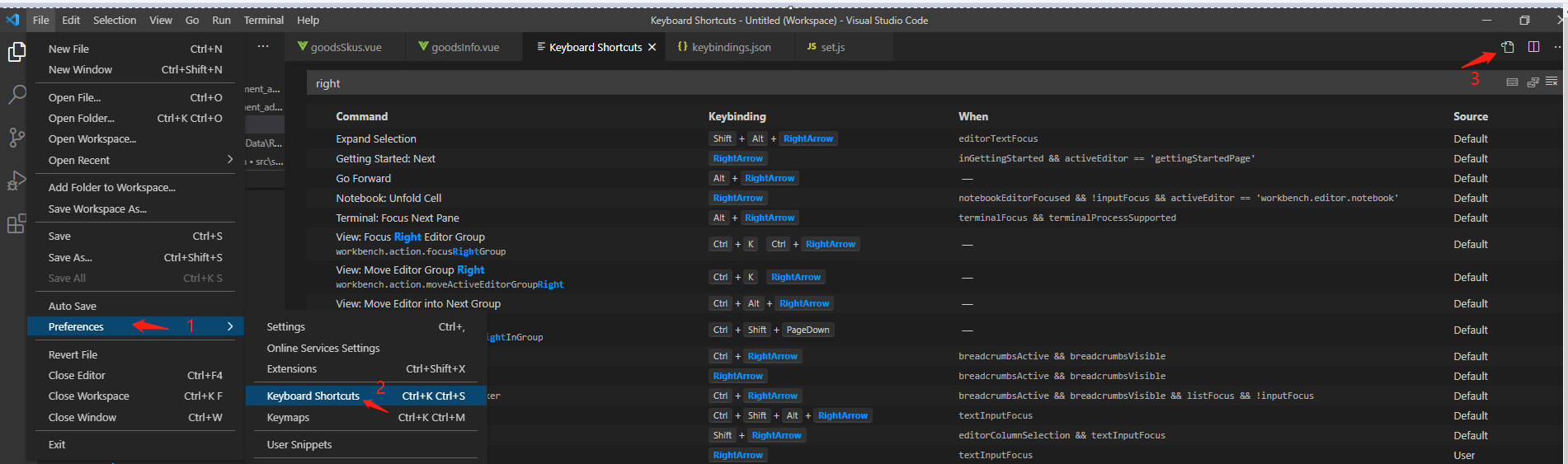The width and height of the screenshot is (1568, 464).
Task: Restore down the VS Code window
Action: pos(1524,20)
